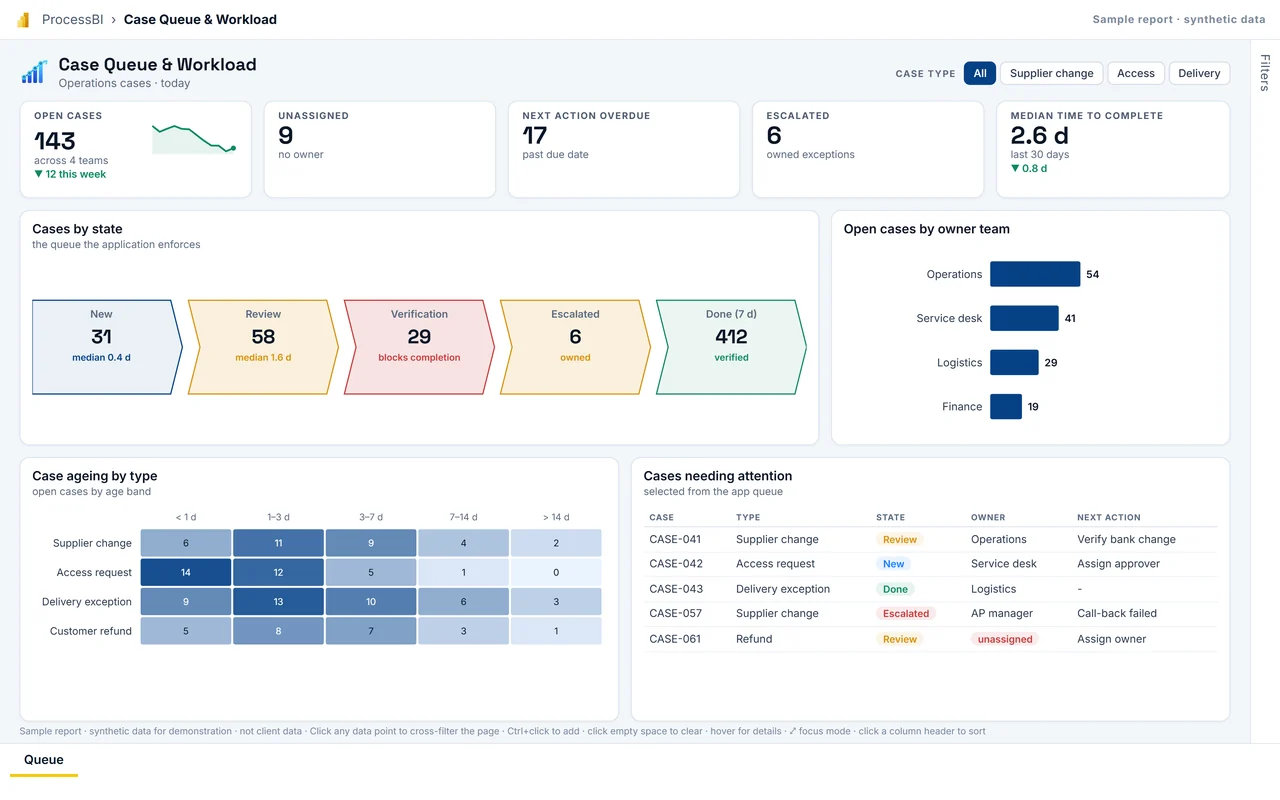Sort table by TYPE column header
This screenshot has width=1280, height=800.
point(748,517)
